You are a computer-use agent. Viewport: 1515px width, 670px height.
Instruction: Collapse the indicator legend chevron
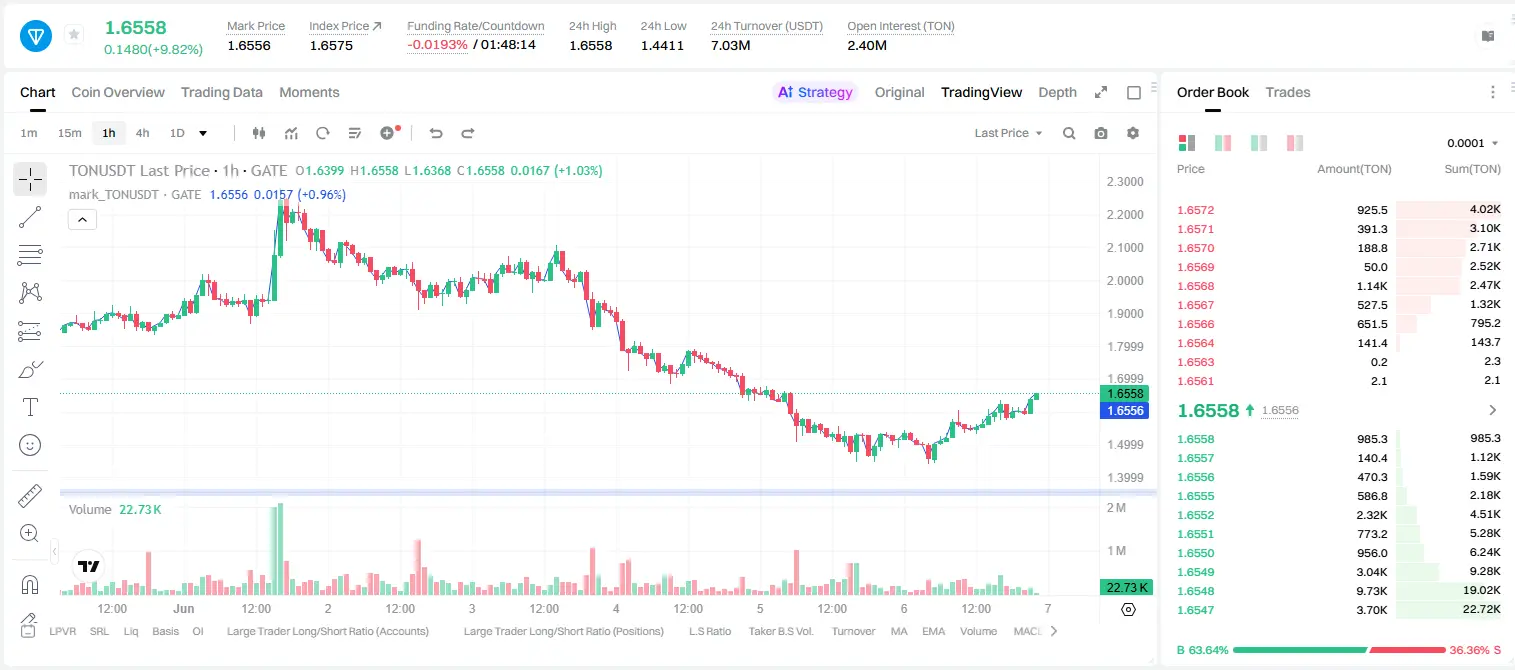click(82, 219)
